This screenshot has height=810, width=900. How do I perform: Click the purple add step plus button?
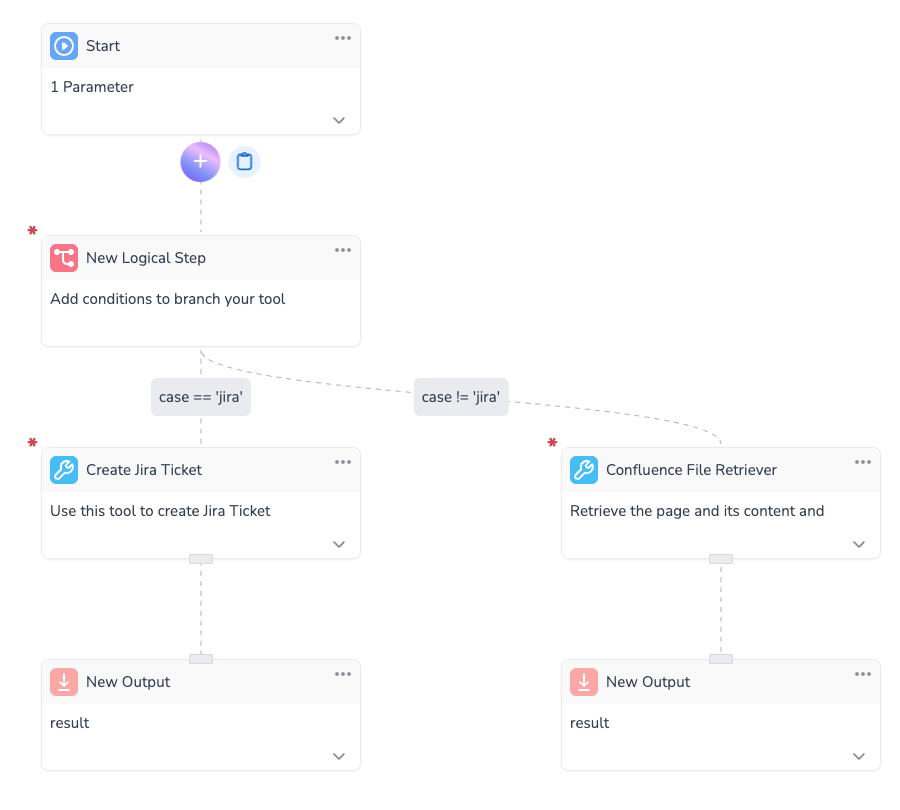(x=200, y=162)
